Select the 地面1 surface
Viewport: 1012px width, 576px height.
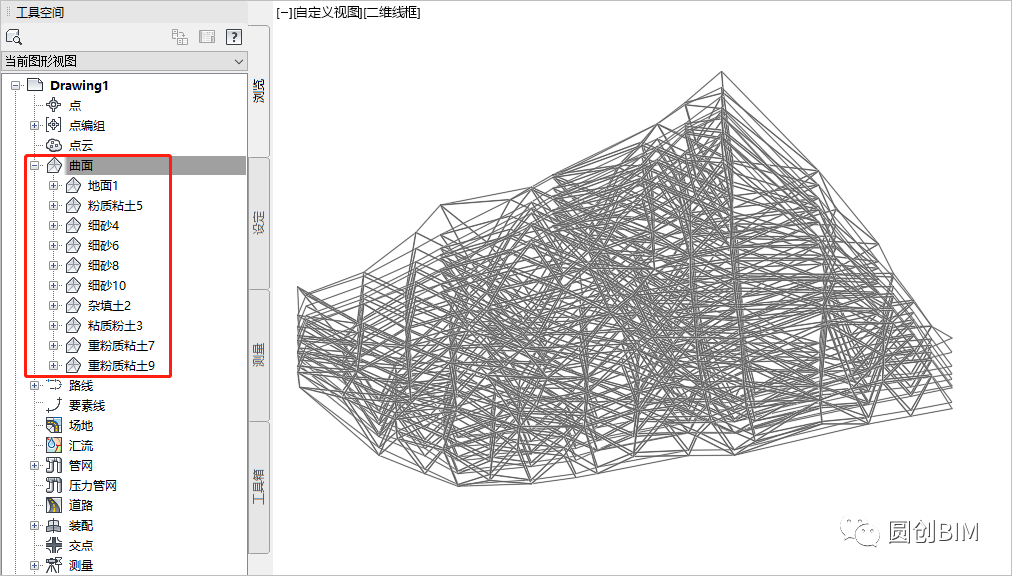coord(103,186)
